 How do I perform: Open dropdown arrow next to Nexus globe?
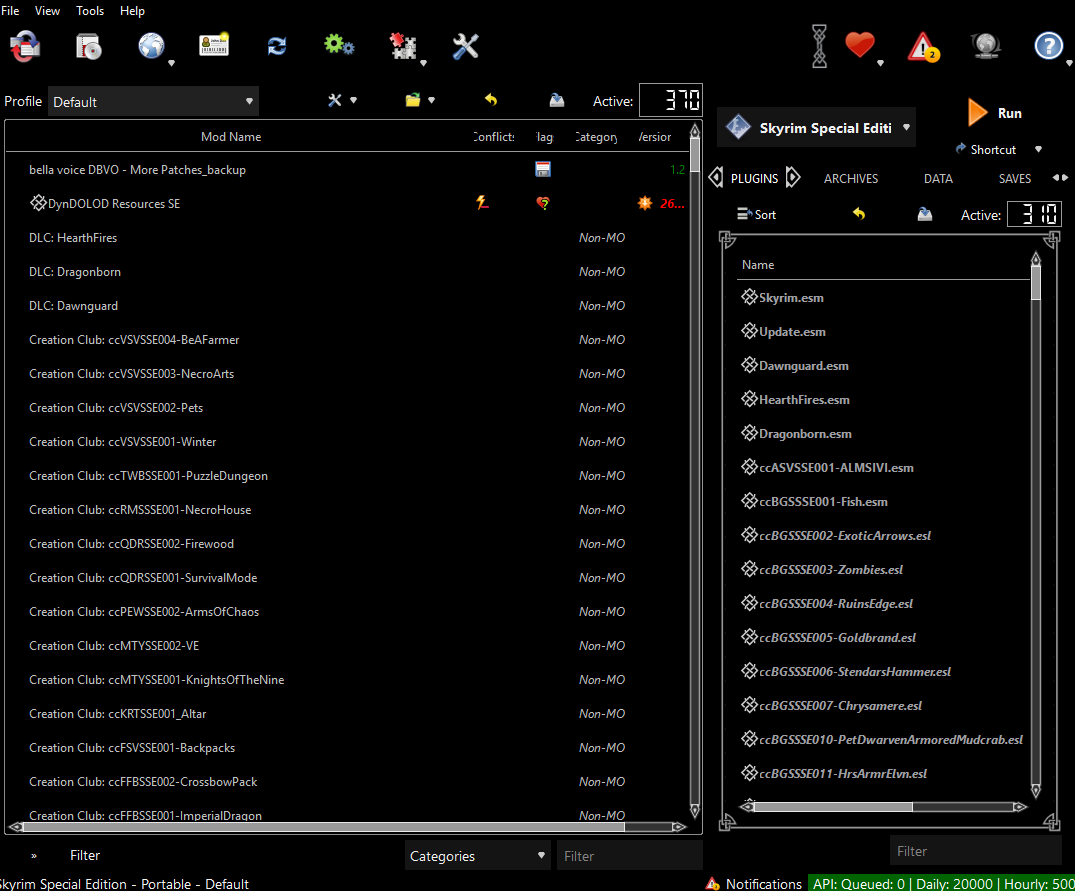tap(171, 63)
